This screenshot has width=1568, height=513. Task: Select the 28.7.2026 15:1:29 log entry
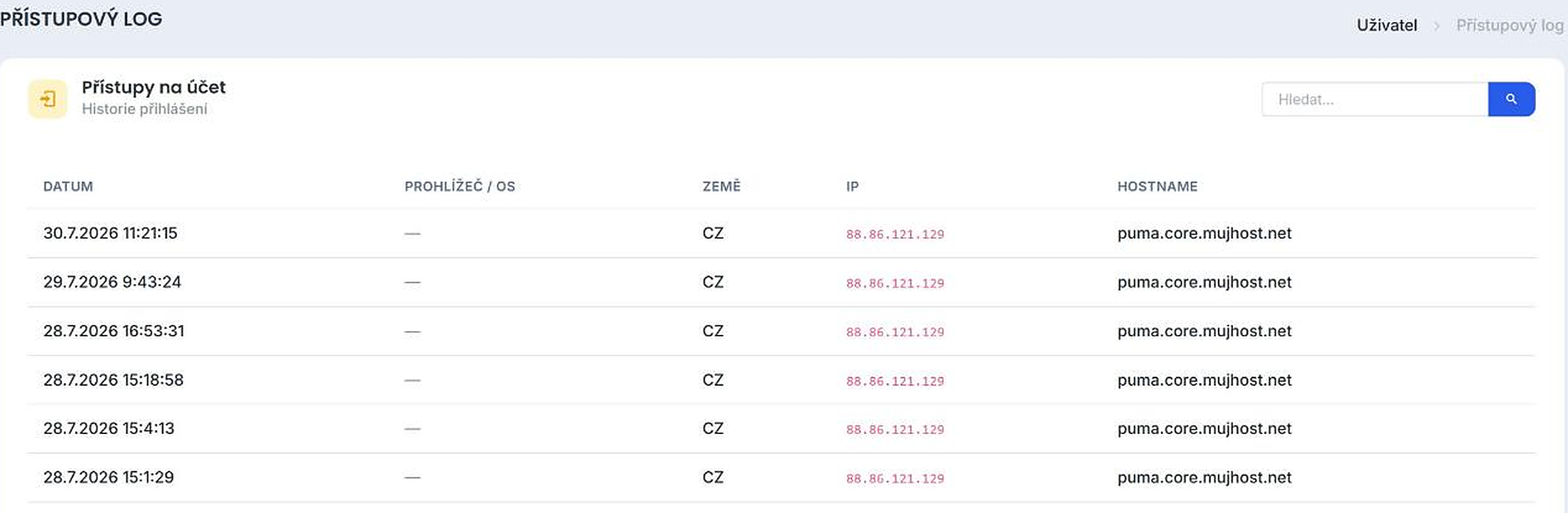pyautogui.click(x=781, y=478)
